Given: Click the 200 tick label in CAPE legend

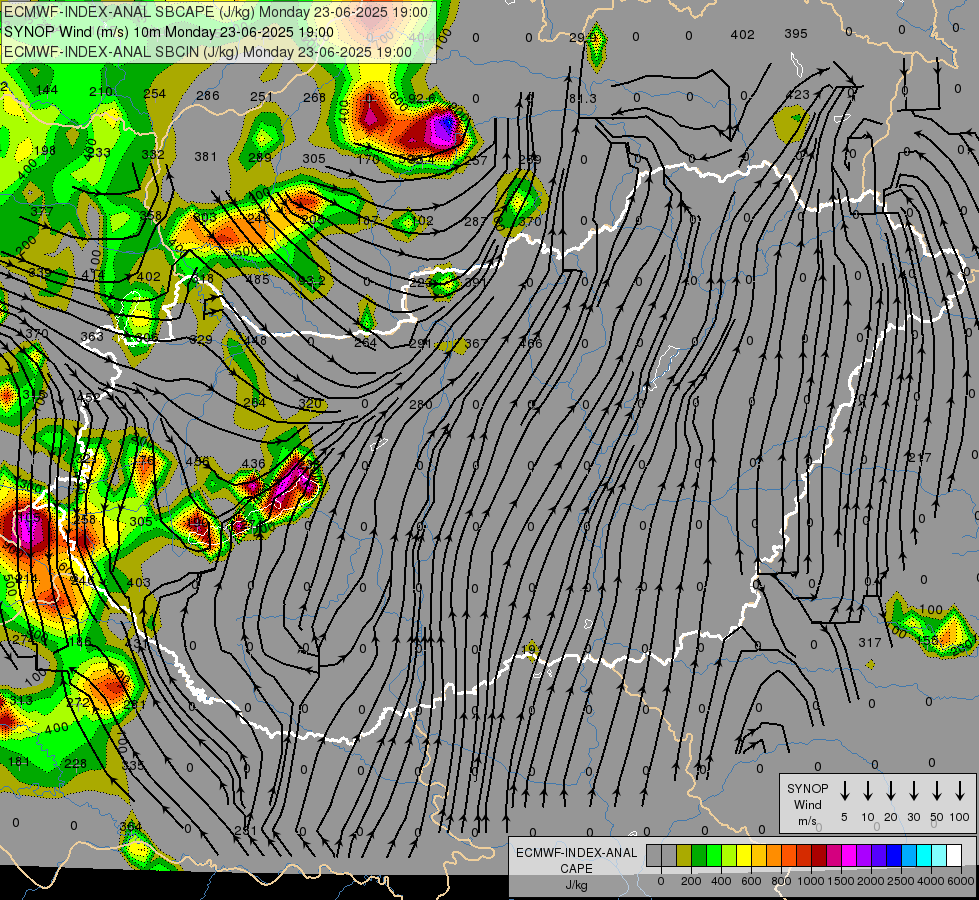Looking at the screenshot, I should pos(691,881).
